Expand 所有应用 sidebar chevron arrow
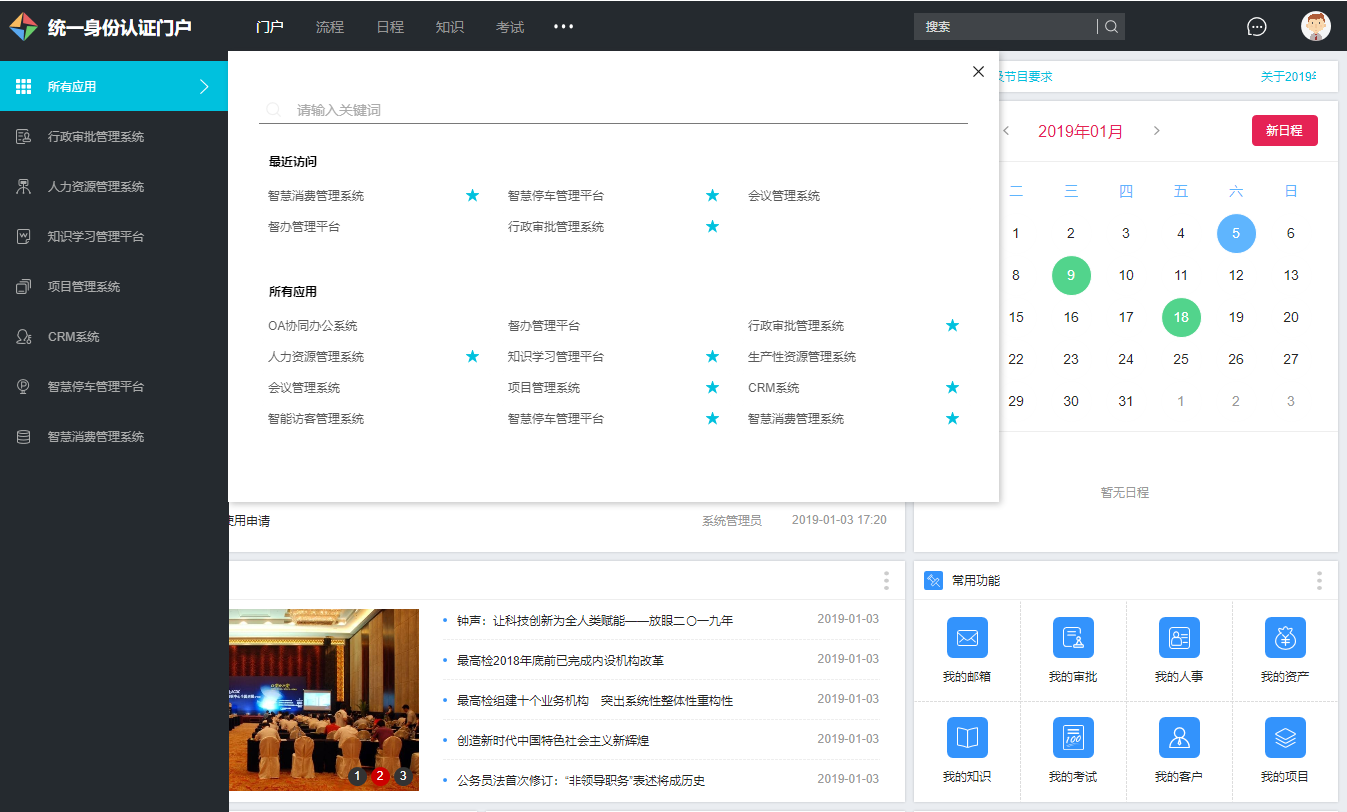This screenshot has height=812, width=1347. pos(204,87)
